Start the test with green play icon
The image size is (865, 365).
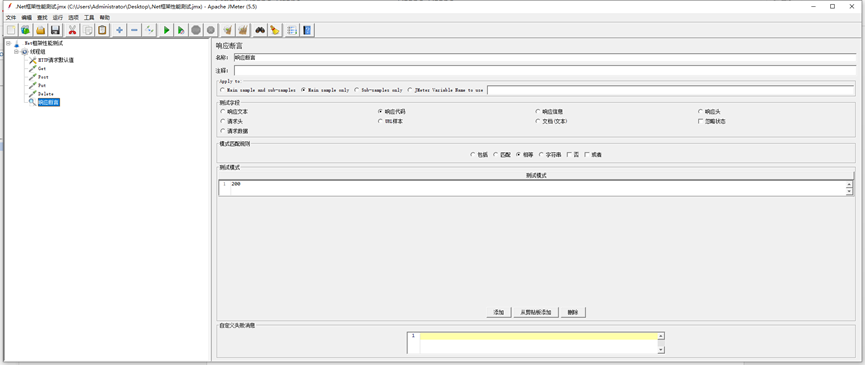[166, 30]
